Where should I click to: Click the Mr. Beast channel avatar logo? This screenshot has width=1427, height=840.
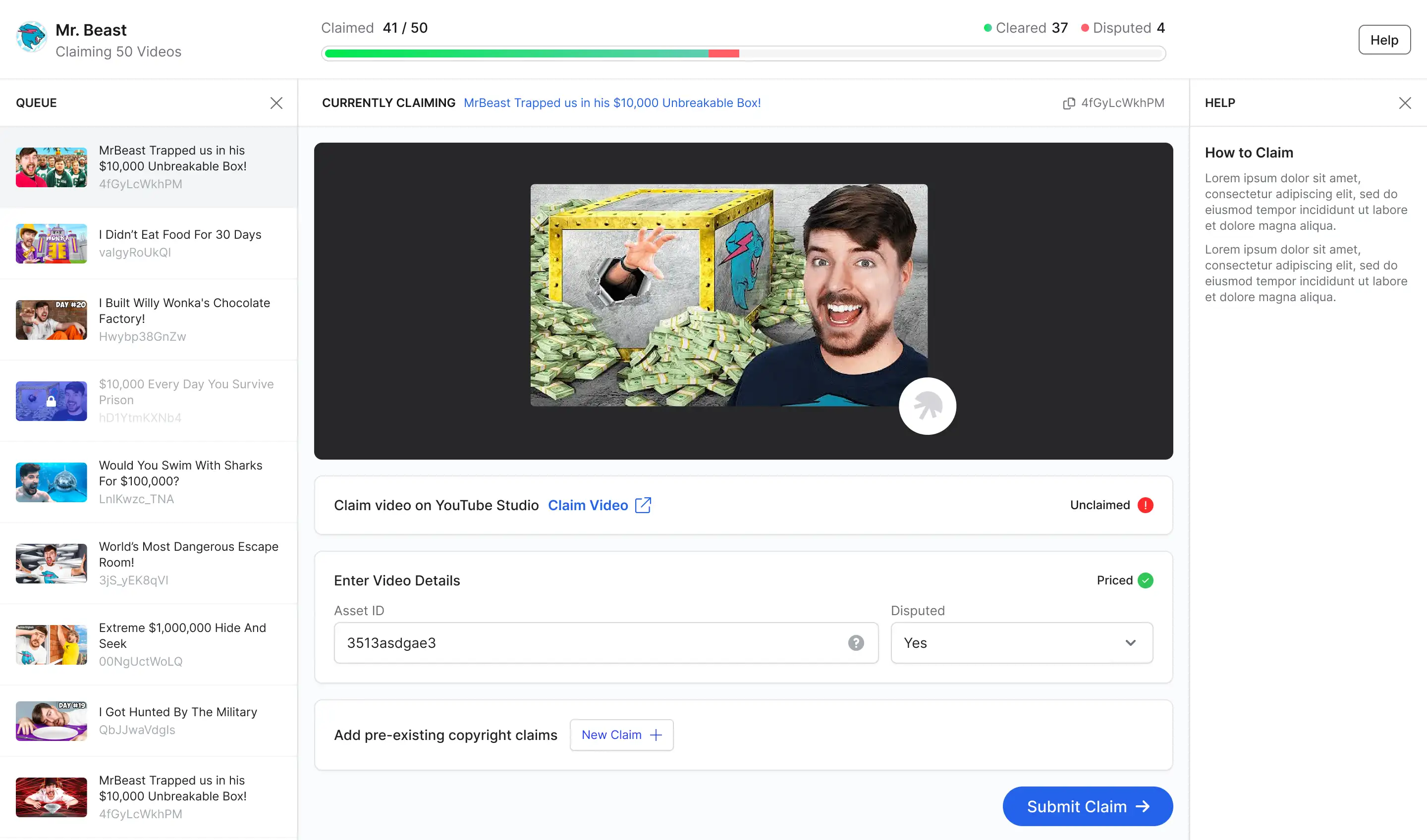click(x=31, y=37)
